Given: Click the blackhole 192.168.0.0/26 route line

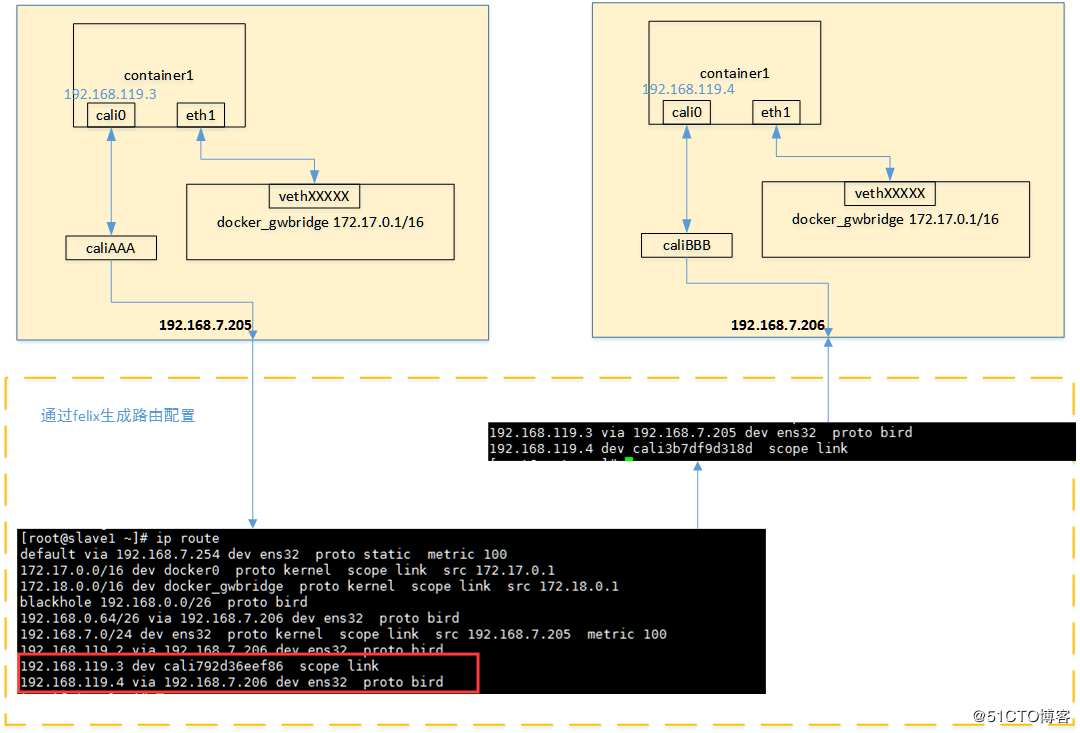Looking at the screenshot, I should pos(164,602).
